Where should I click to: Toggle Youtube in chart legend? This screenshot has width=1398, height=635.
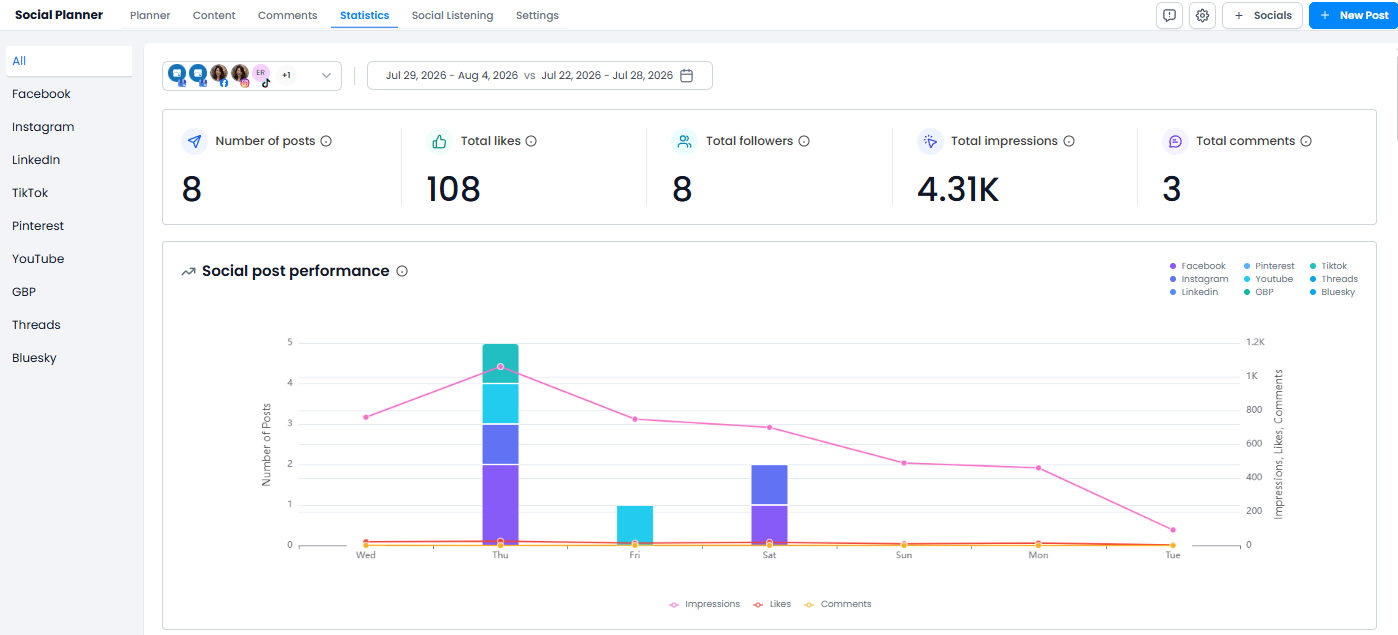coord(1268,279)
